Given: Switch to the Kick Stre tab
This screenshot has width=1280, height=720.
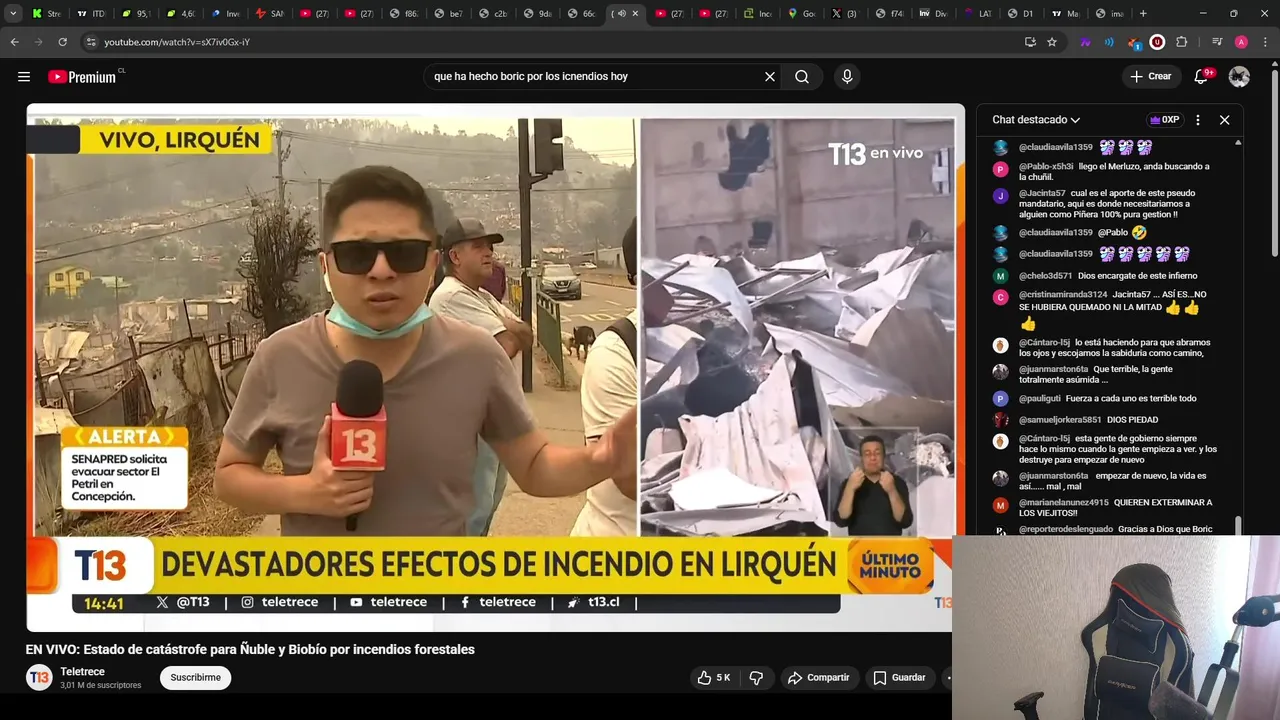Looking at the screenshot, I should 46,13.
